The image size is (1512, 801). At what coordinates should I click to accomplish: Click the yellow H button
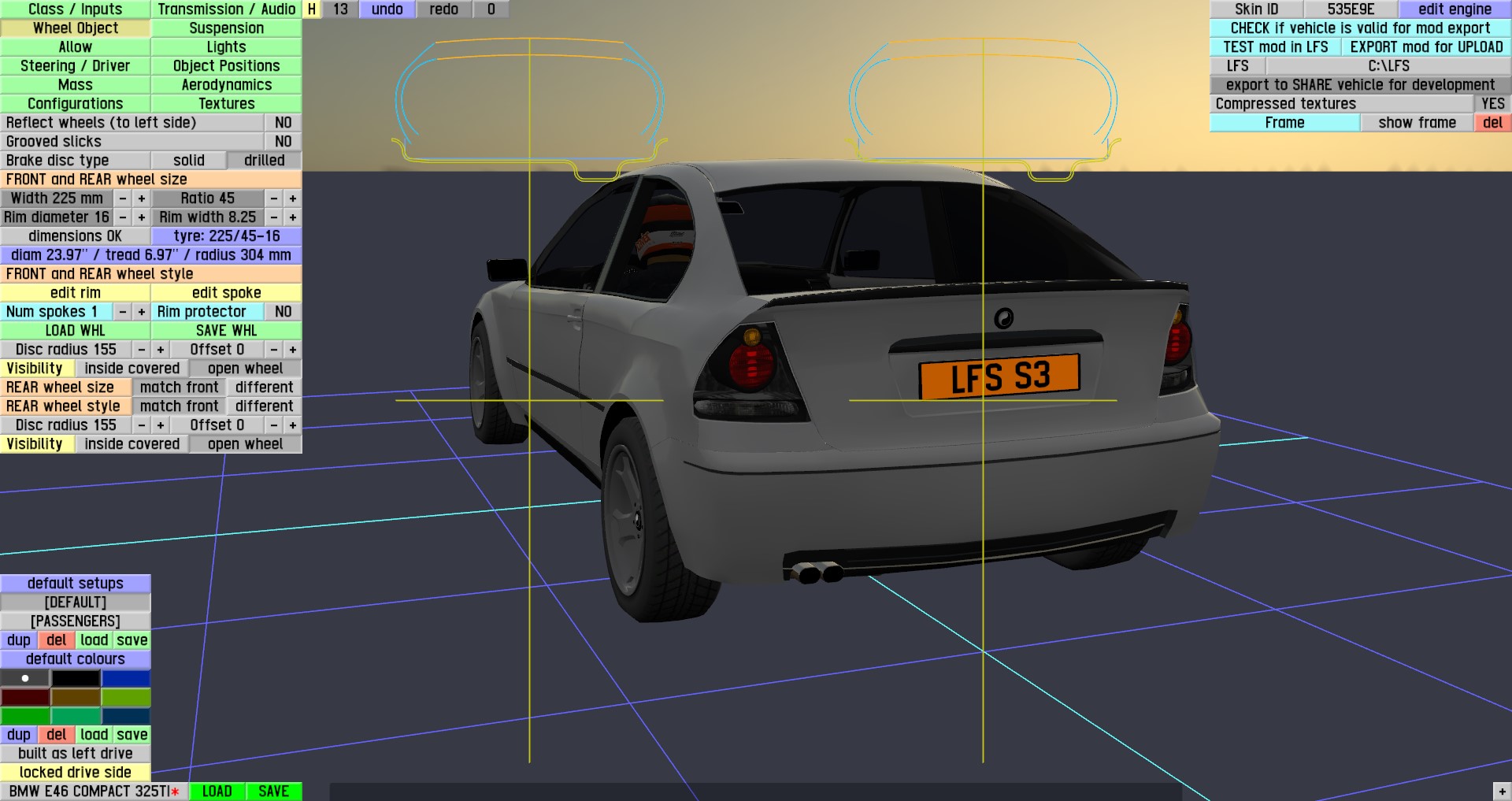(312, 9)
